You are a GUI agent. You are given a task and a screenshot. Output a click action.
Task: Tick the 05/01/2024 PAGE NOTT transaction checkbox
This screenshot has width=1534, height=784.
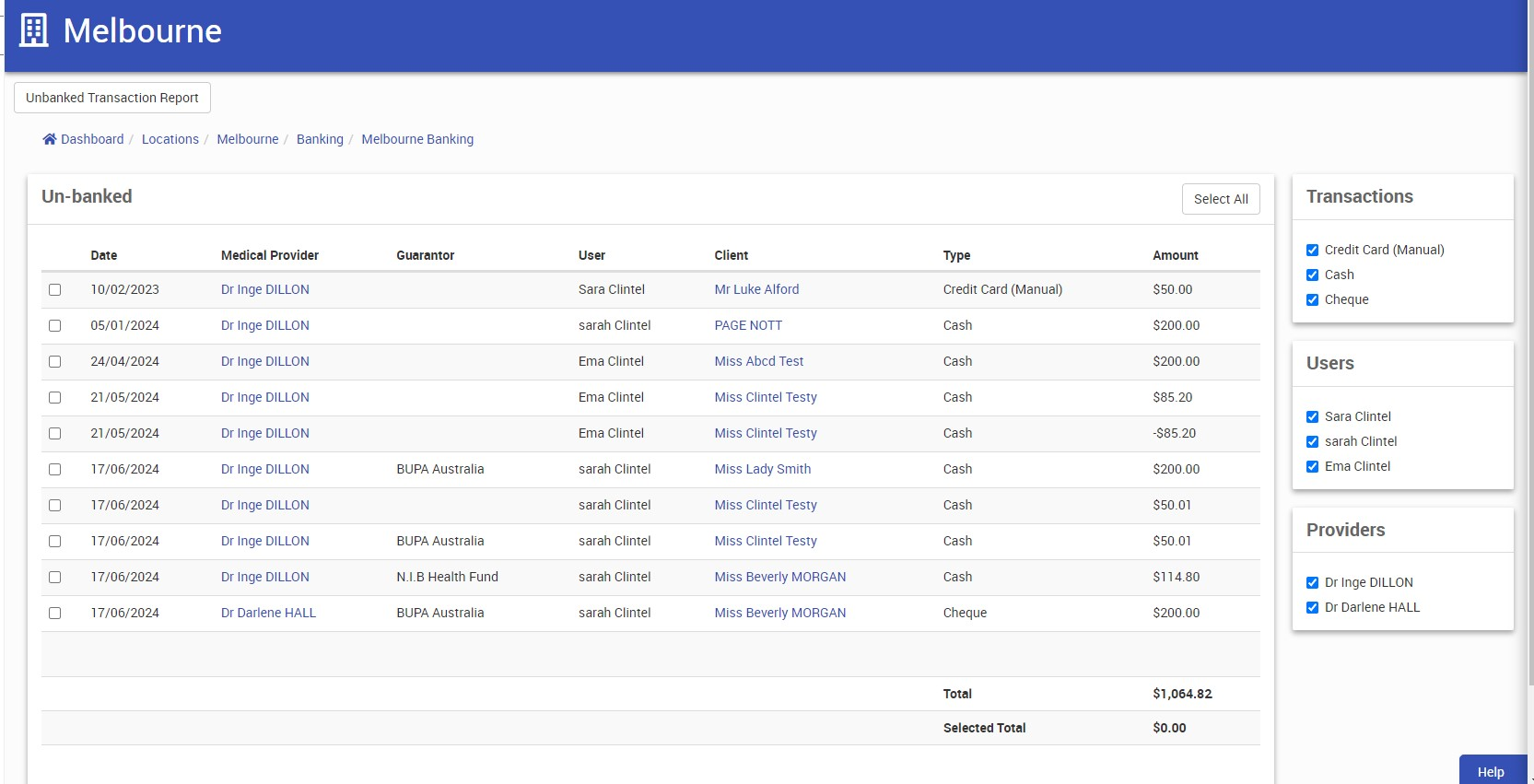(x=55, y=325)
